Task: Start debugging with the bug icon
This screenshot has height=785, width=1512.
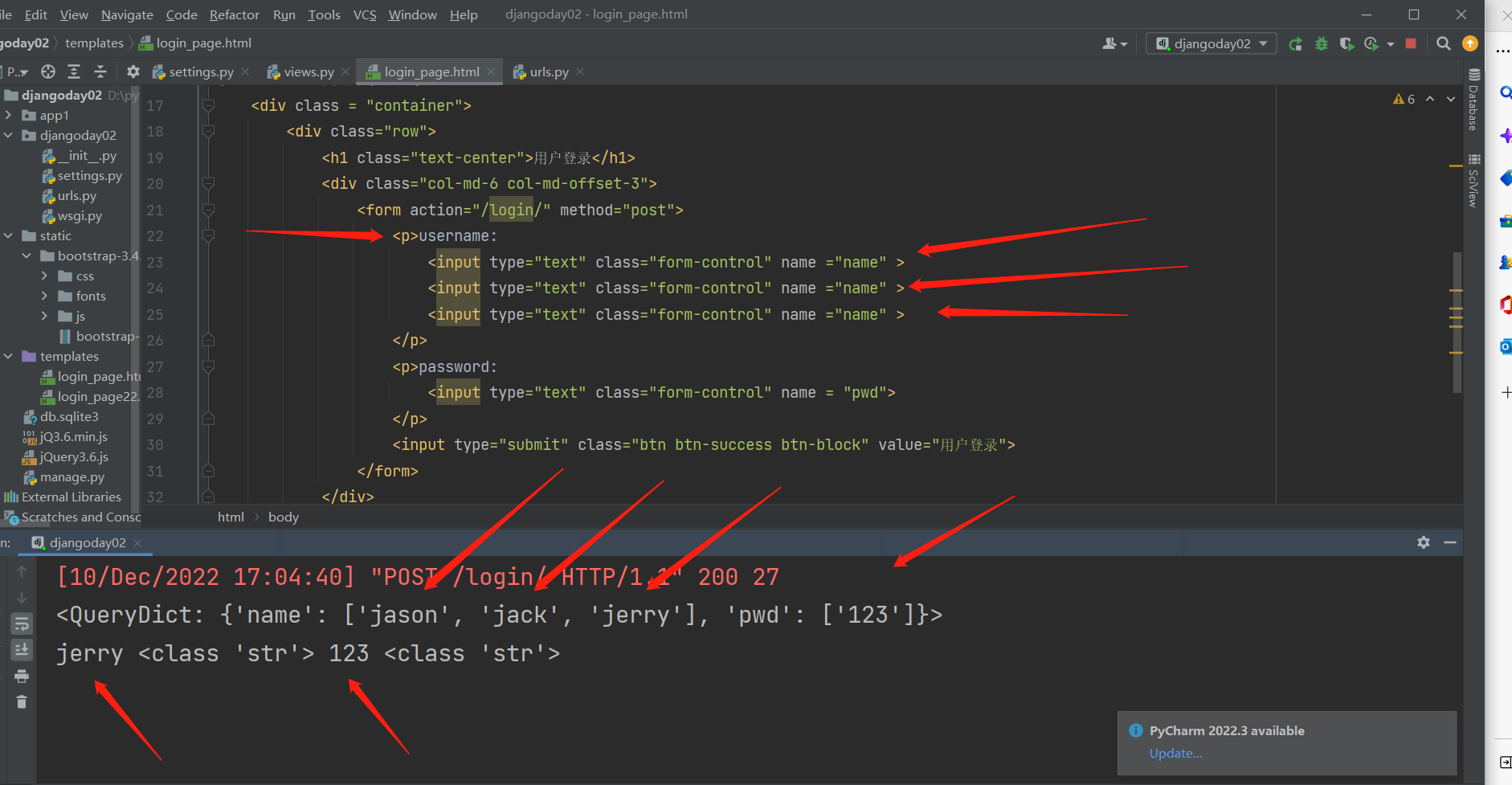Action: pyautogui.click(x=1322, y=44)
